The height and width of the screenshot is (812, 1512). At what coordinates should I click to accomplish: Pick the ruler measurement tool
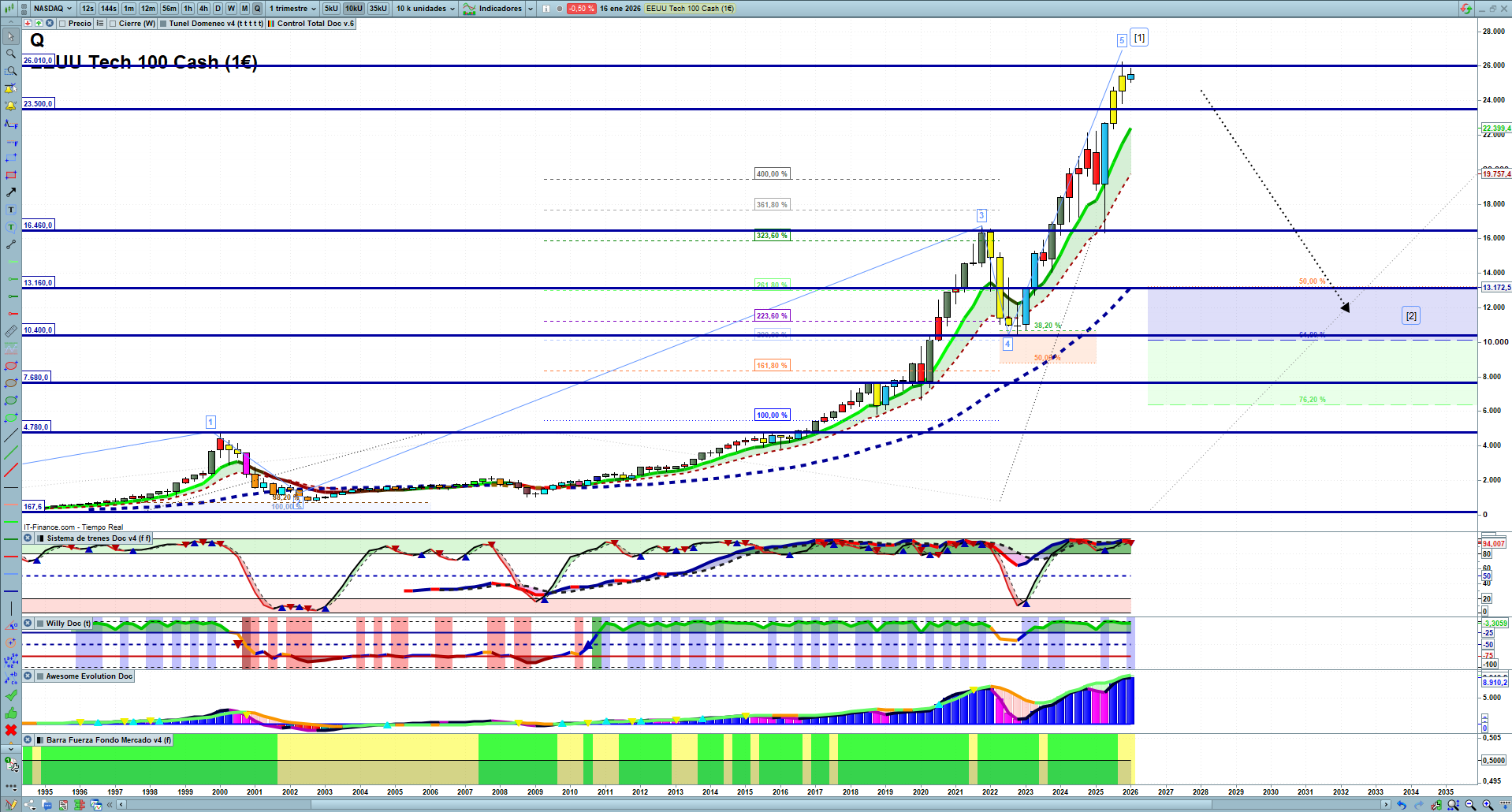11,331
